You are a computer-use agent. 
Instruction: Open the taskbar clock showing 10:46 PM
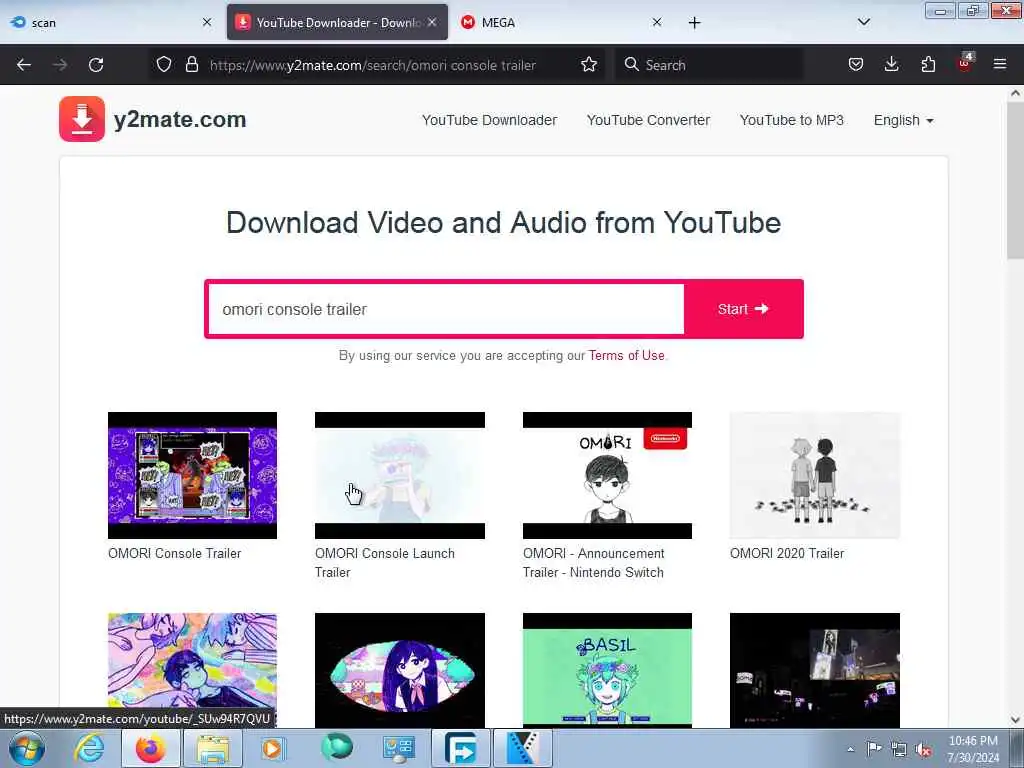tap(973, 749)
